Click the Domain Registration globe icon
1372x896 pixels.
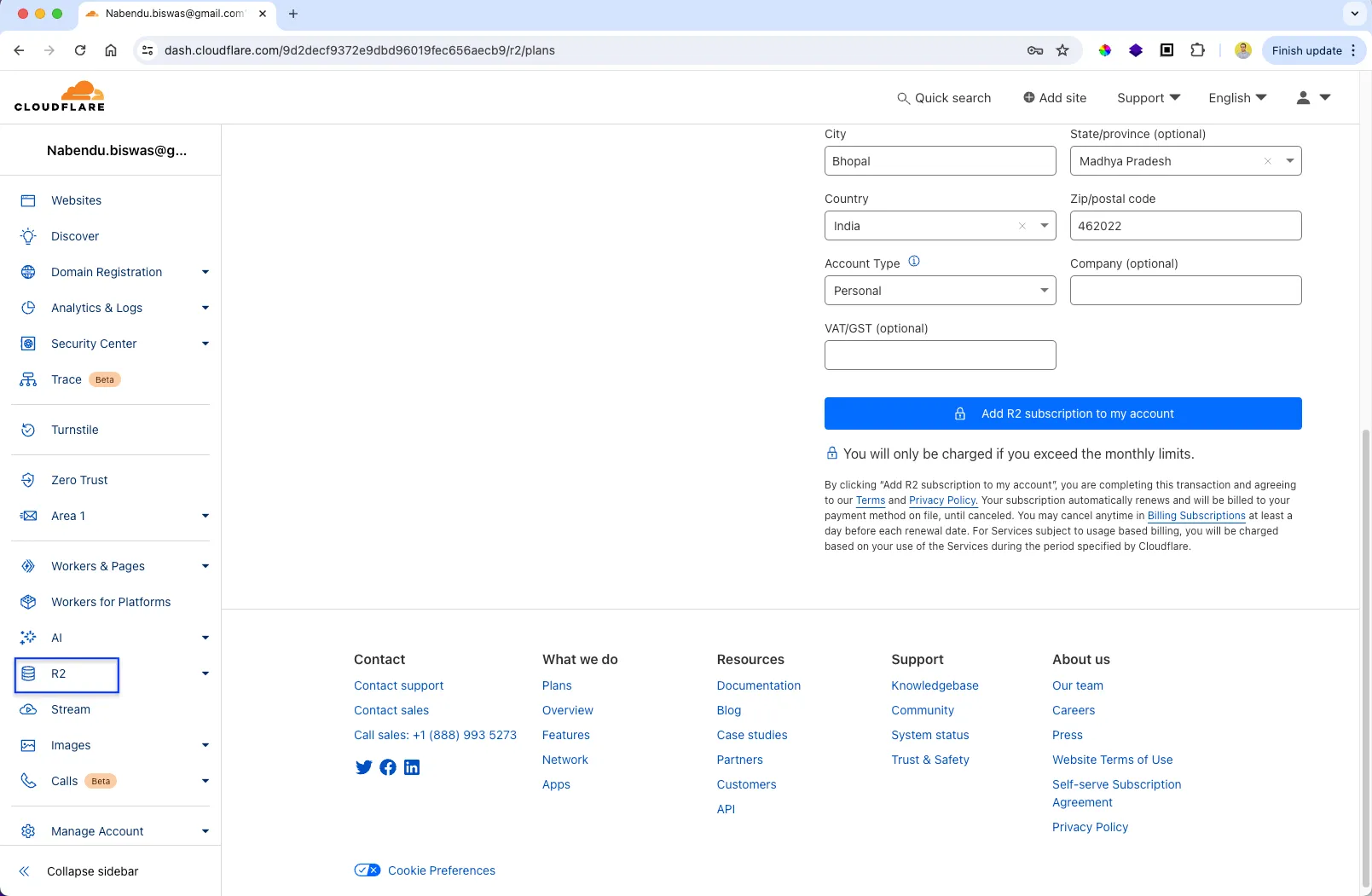tap(28, 272)
